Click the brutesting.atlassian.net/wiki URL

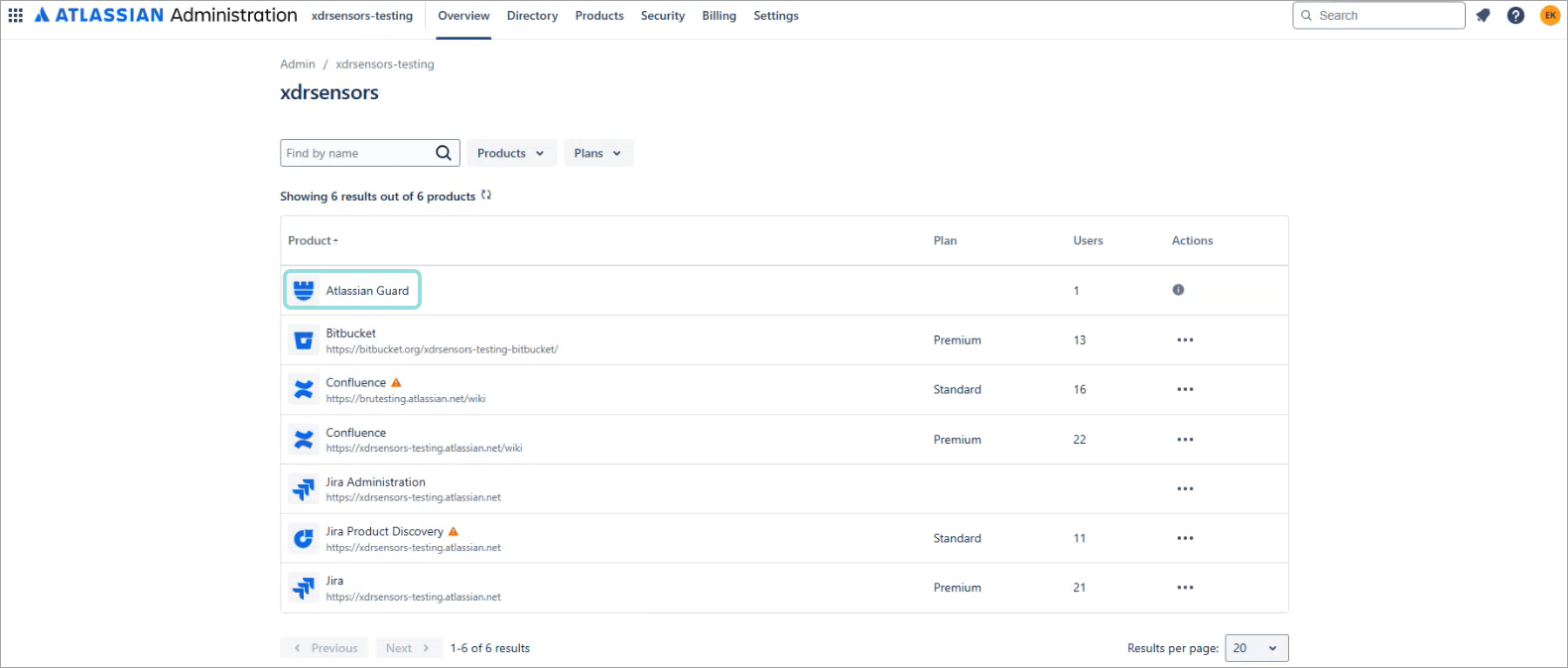[x=406, y=399]
